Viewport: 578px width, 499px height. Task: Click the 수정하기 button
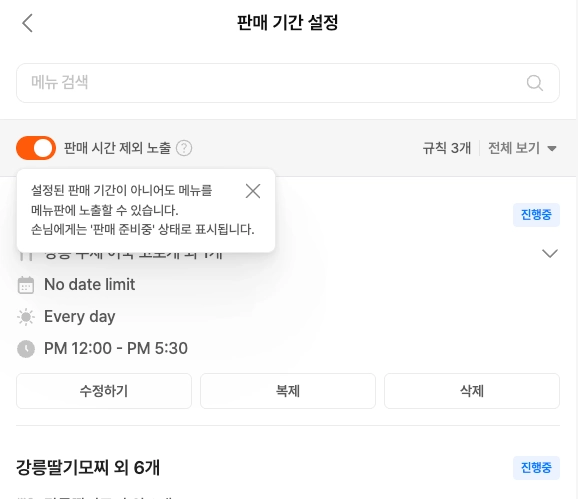tap(104, 391)
